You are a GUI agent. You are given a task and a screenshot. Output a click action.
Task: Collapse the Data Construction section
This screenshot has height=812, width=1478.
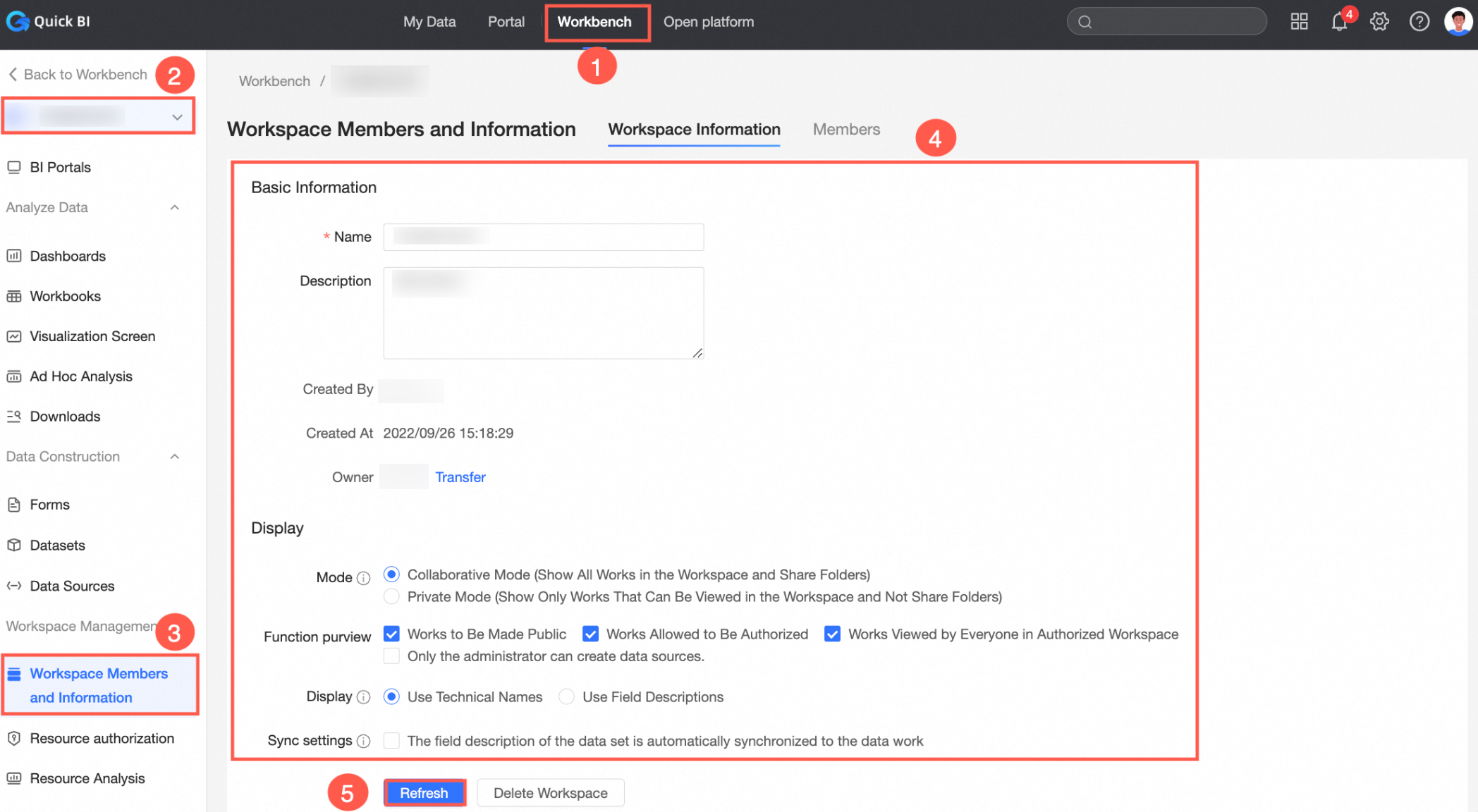point(175,457)
